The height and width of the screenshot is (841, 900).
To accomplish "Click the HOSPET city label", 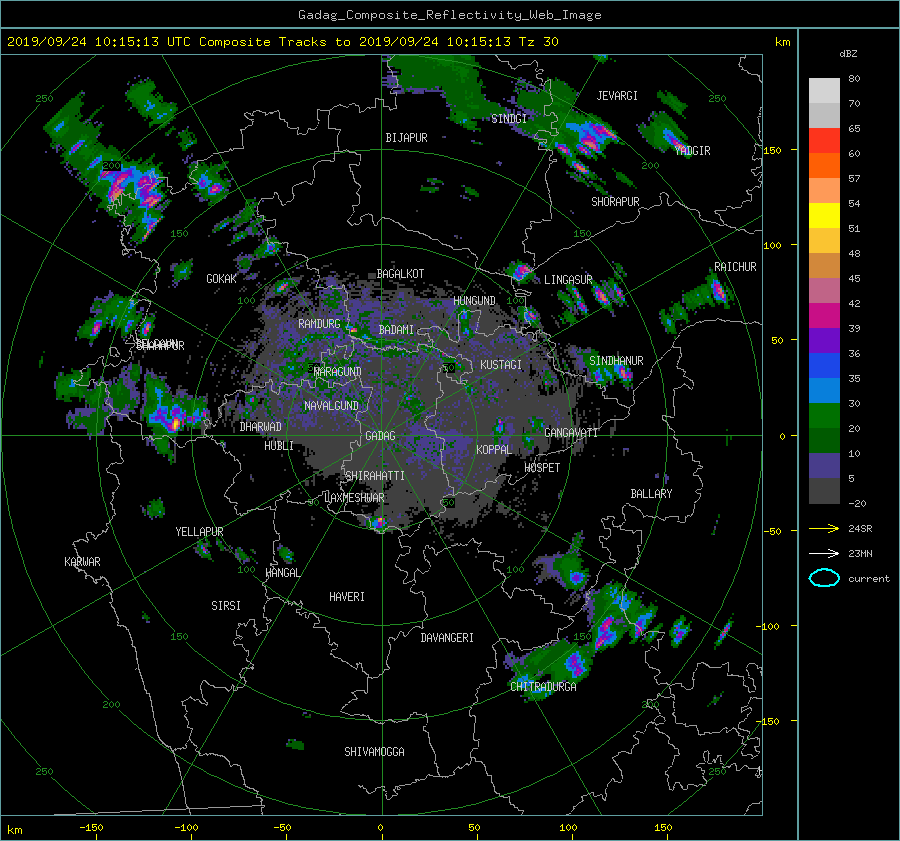I will point(542,468).
